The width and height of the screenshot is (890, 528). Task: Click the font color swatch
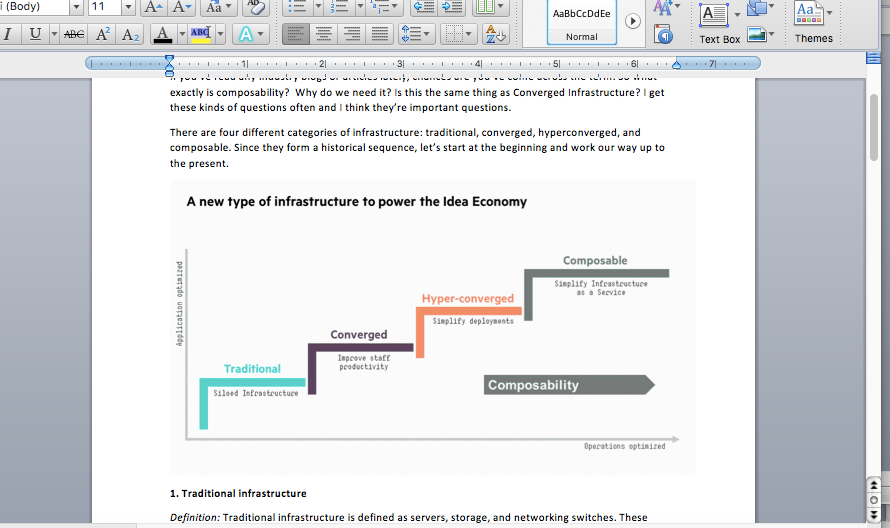pos(164,34)
